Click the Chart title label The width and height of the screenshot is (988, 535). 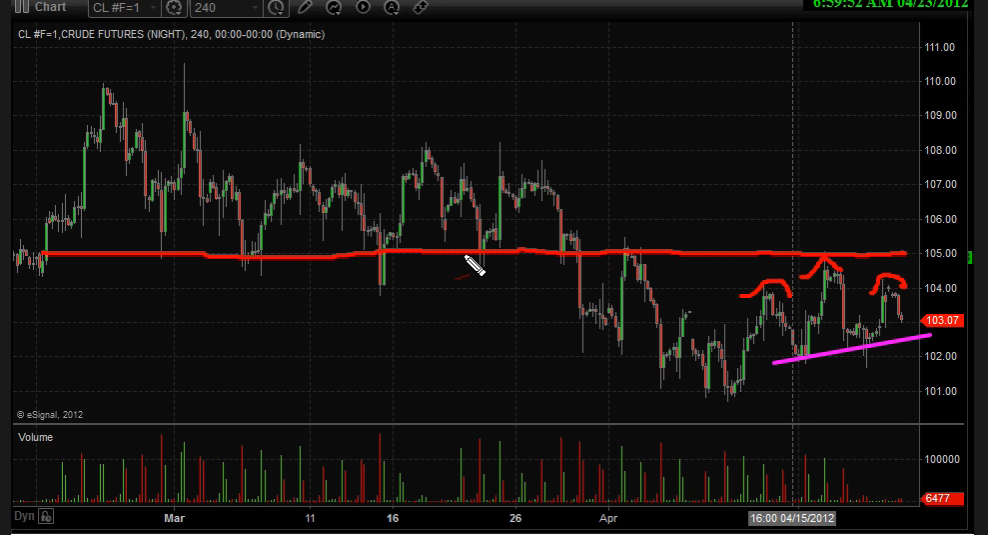pyautogui.click(x=51, y=7)
